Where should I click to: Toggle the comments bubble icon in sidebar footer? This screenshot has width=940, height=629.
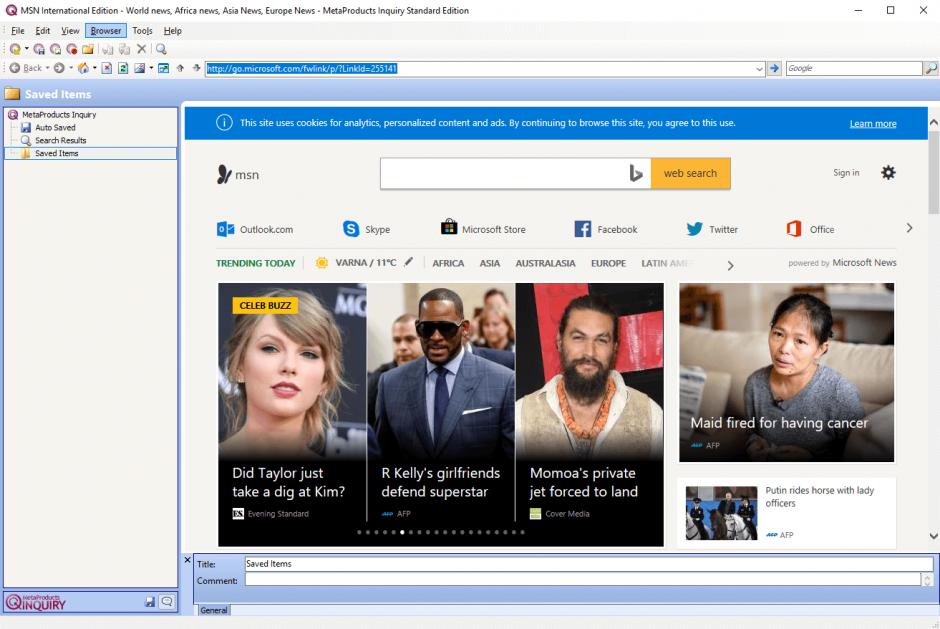pos(167,601)
